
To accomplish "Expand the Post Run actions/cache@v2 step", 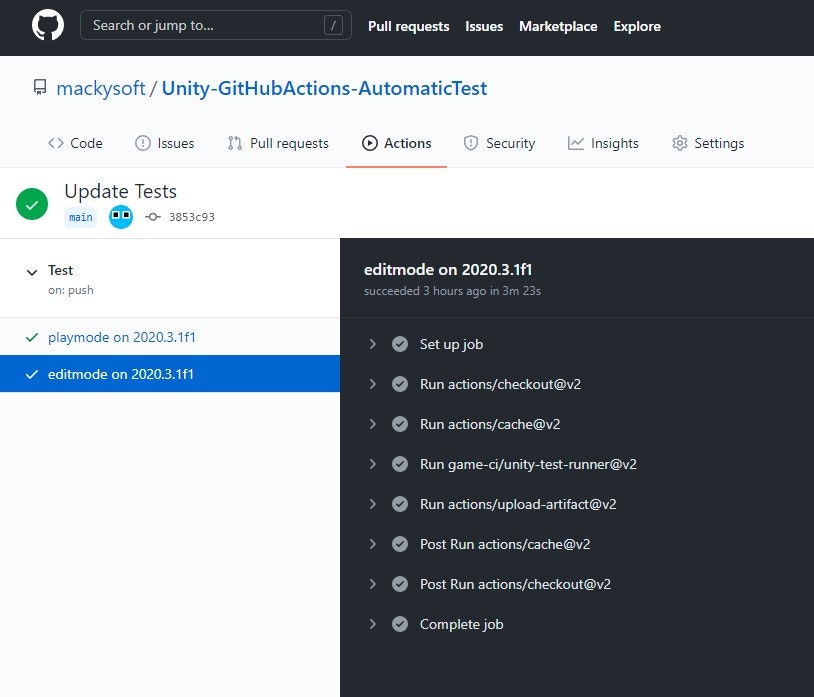I will 372,543.
